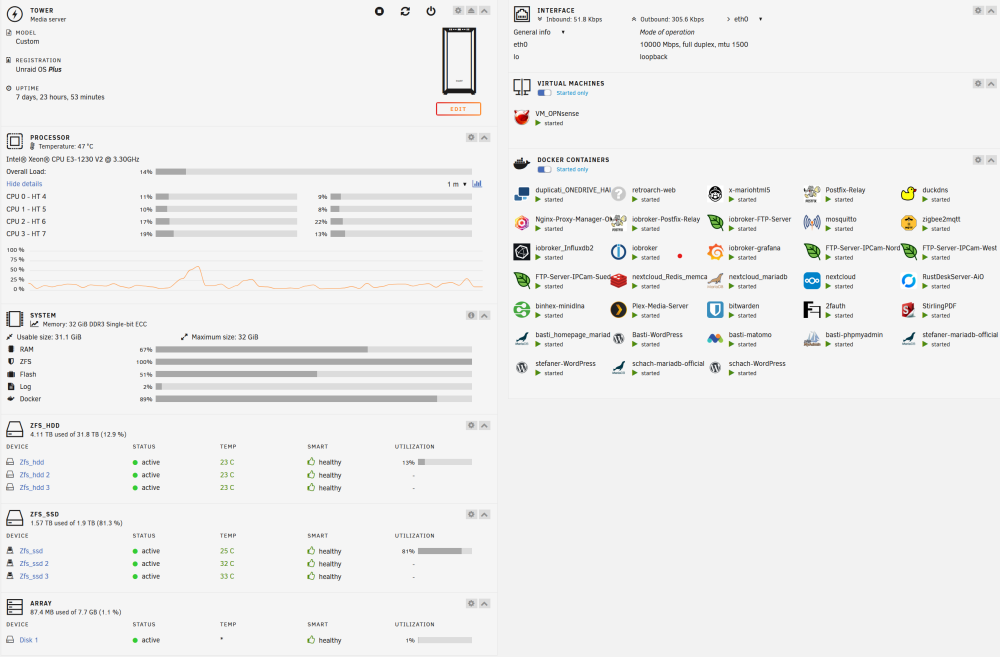Click the iobroker_Influxdb2 container icon
Screen dimensions: 1000x657
pos(522,252)
